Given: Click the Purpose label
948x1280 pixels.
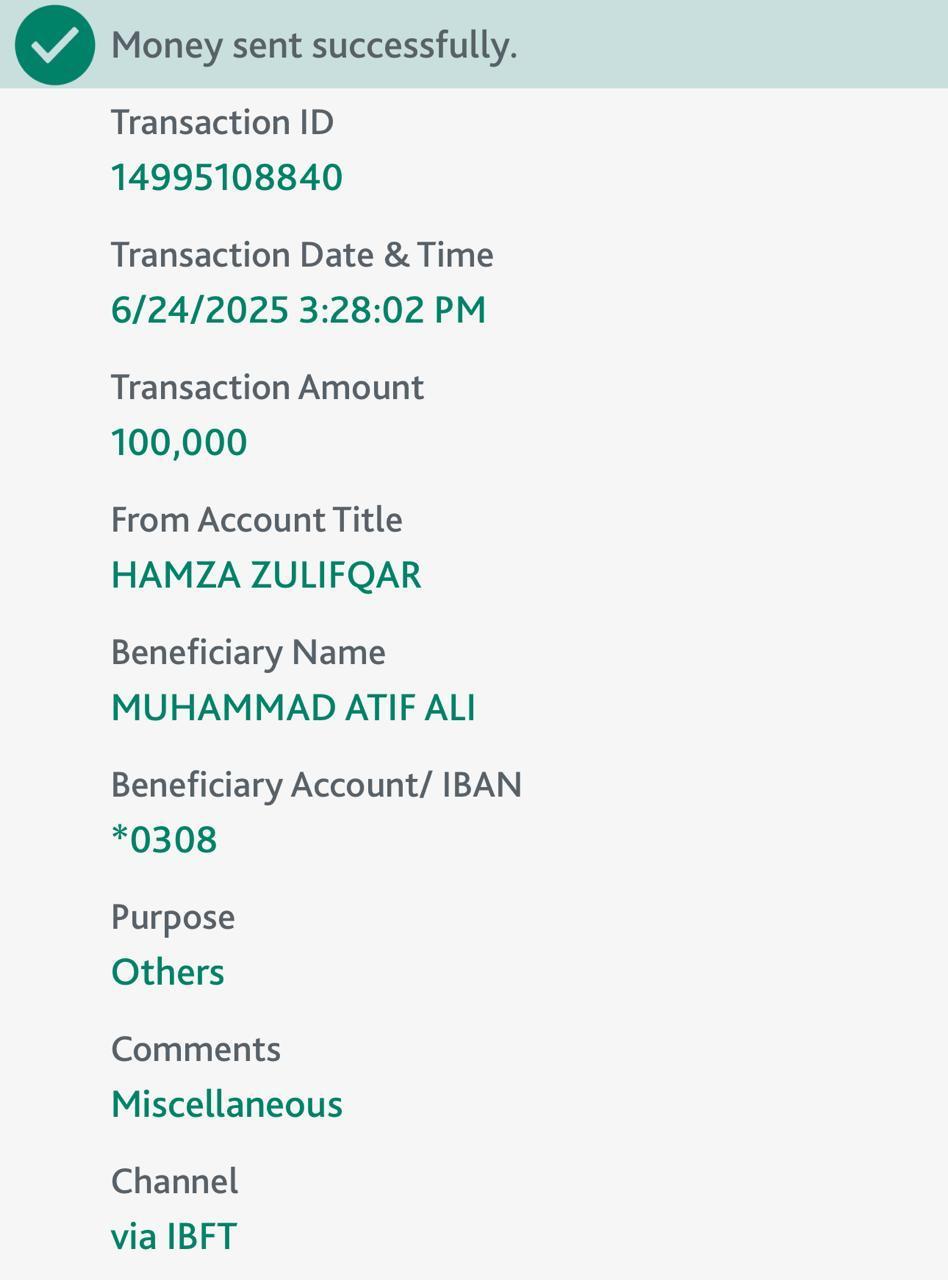Looking at the screenshot, I should [173, 917].
